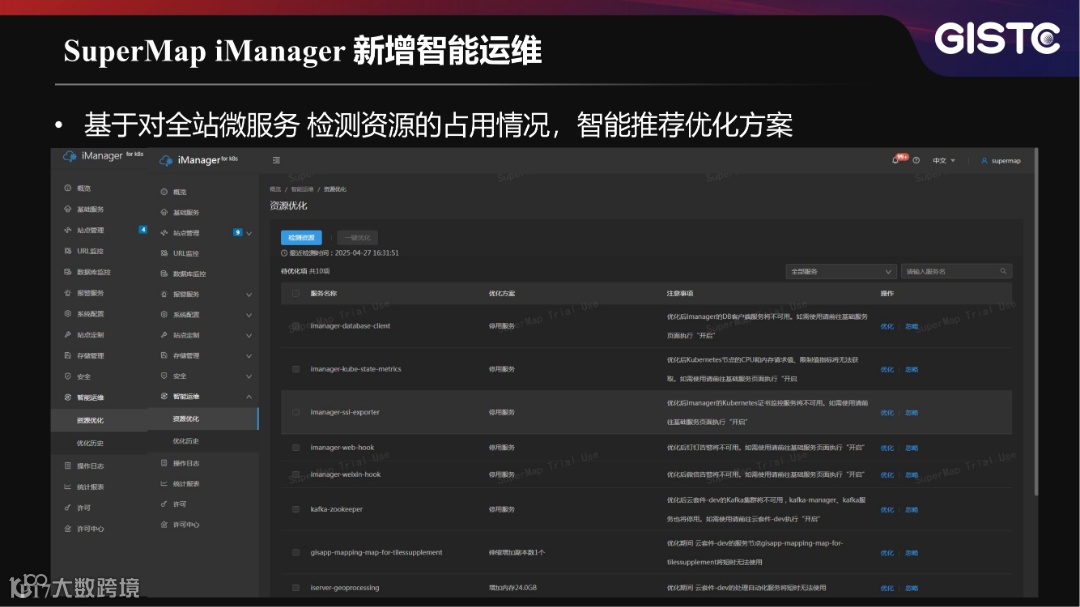Viewport: 1080px width, 607px height.
Task: Click the search magnifier icon in service name field
Action: pos(1003,271)
